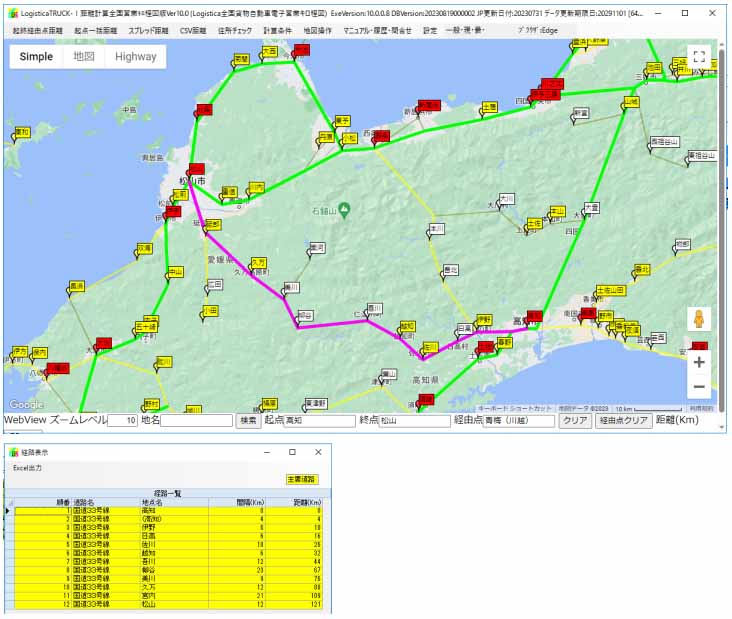
Task: Open the CSV距離 menu
Action: [193, 30]
